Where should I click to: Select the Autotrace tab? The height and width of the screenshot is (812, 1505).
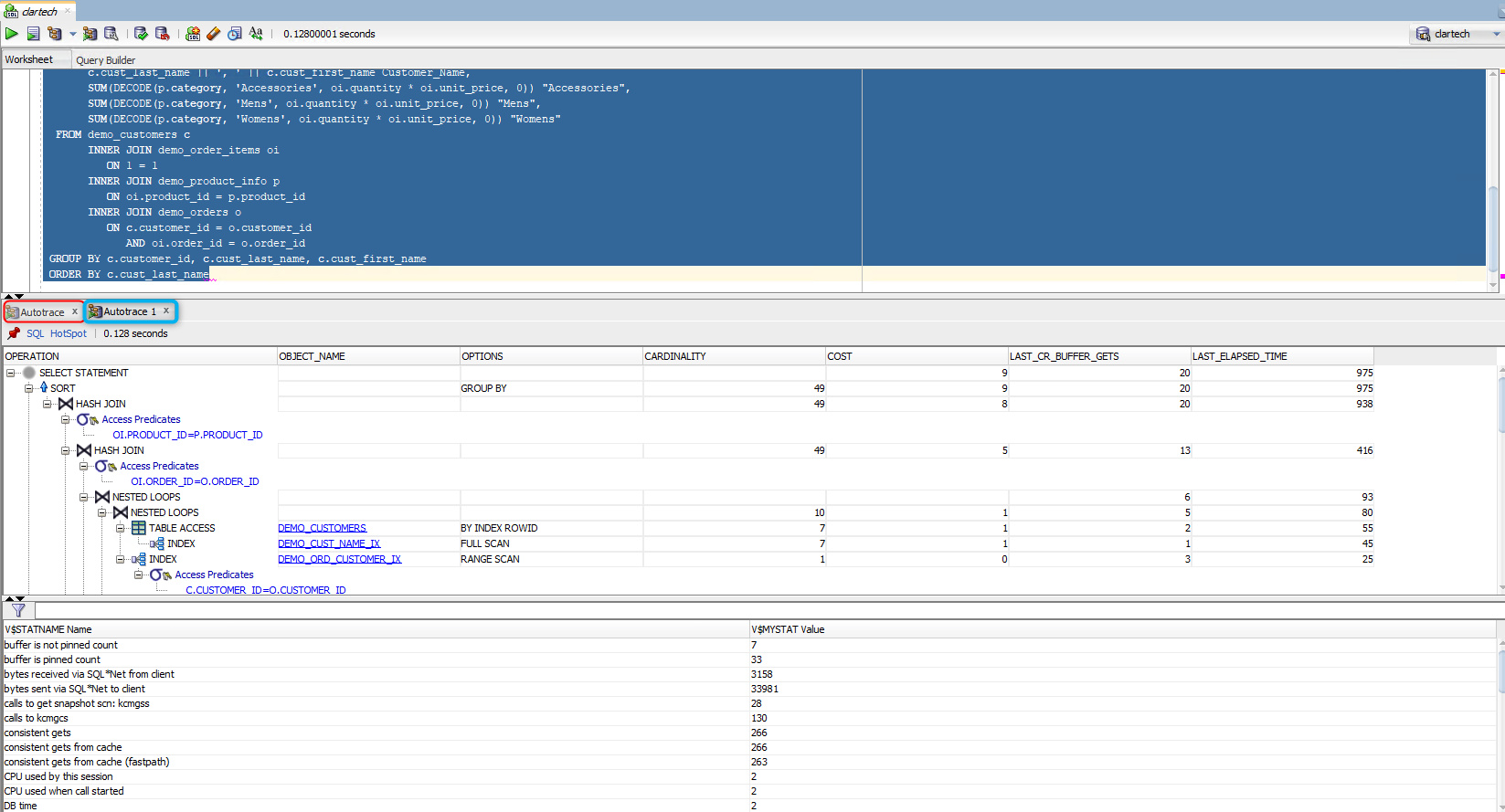tap(42, 311)
